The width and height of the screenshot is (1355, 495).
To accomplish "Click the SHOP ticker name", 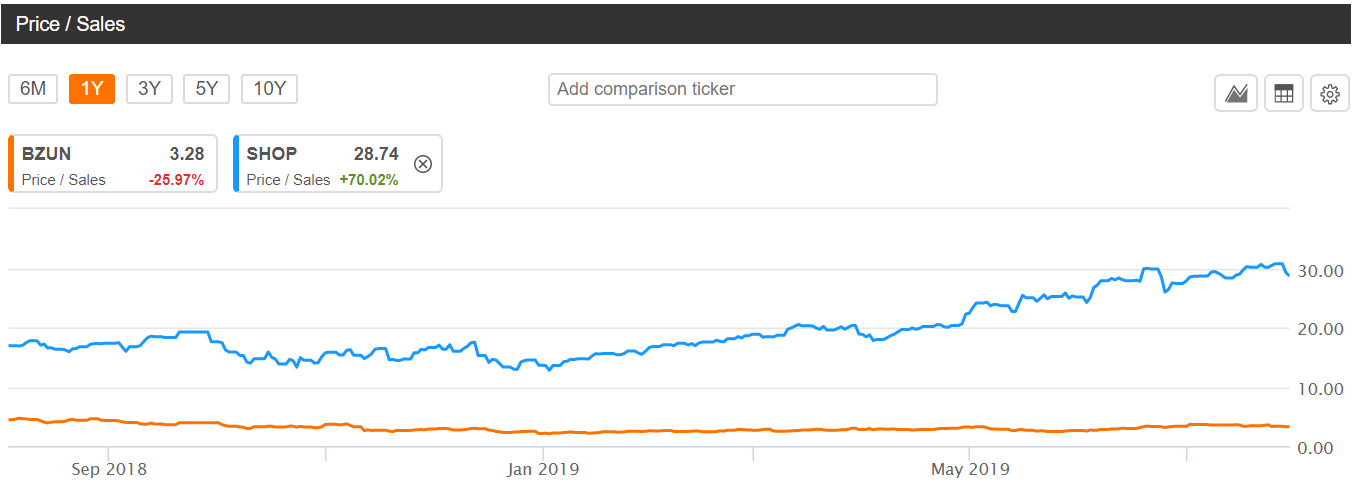I will pos(271,154).
